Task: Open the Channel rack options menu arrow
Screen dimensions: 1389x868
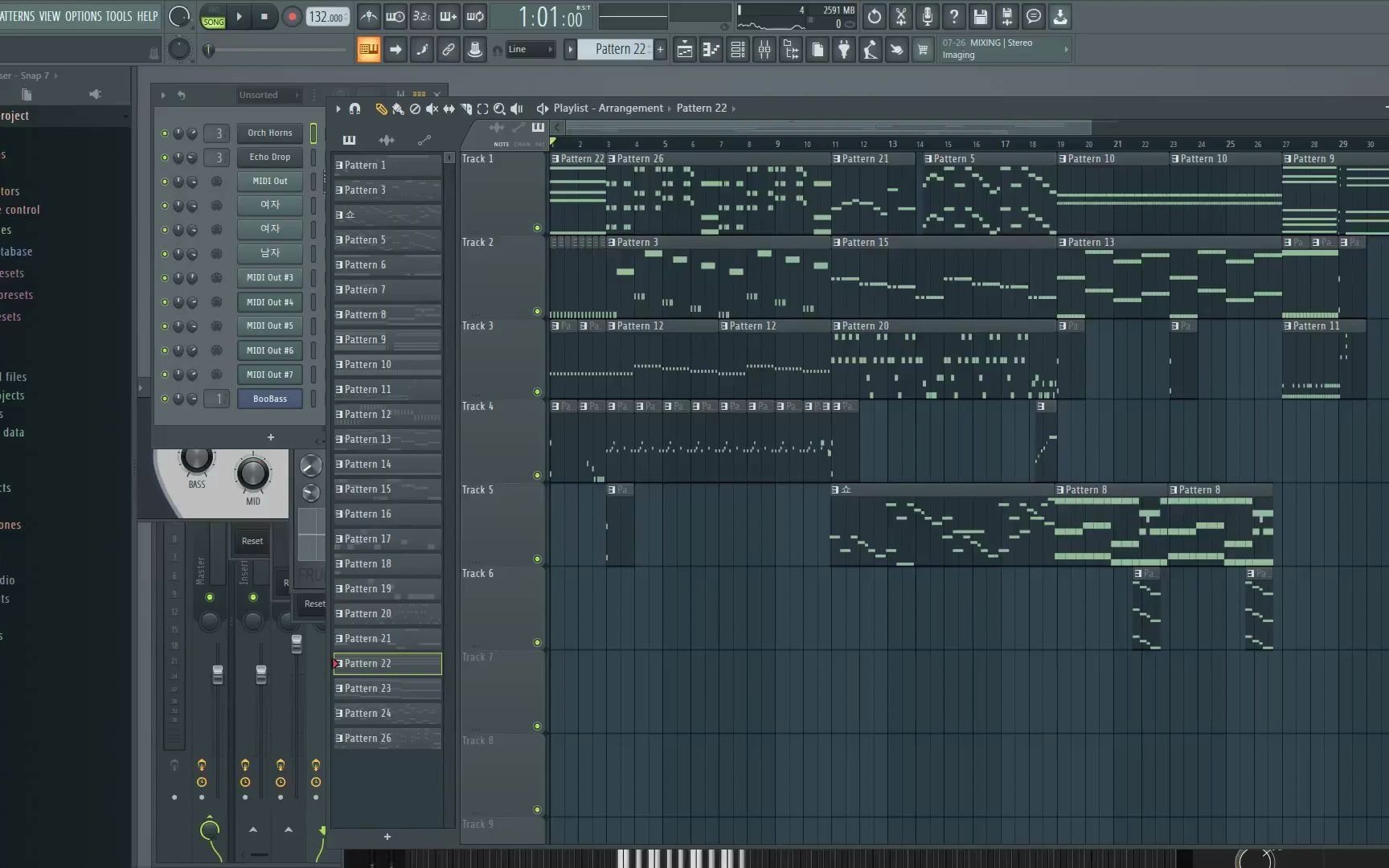Action: [x=163, y=95]
